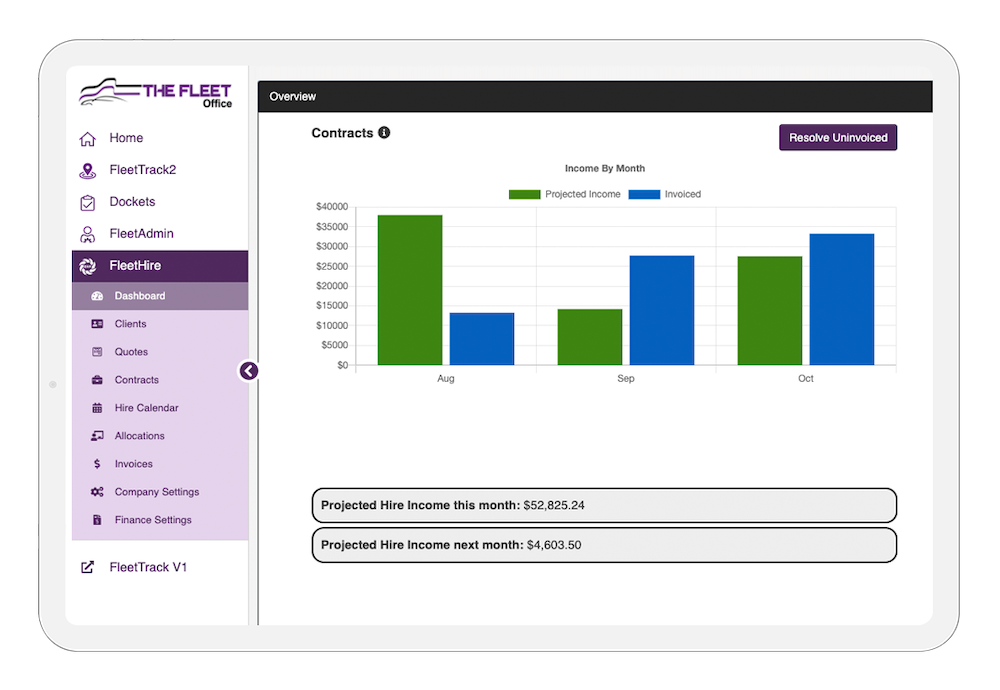Open Company Settings in the sidebar
The width and height of the screenshot is (1000, 690).
(x=159, y=492)
